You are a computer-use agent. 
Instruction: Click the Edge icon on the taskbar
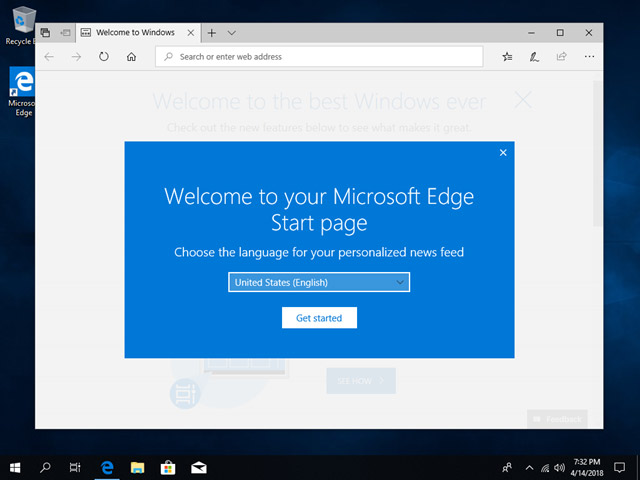coord(107,467)
